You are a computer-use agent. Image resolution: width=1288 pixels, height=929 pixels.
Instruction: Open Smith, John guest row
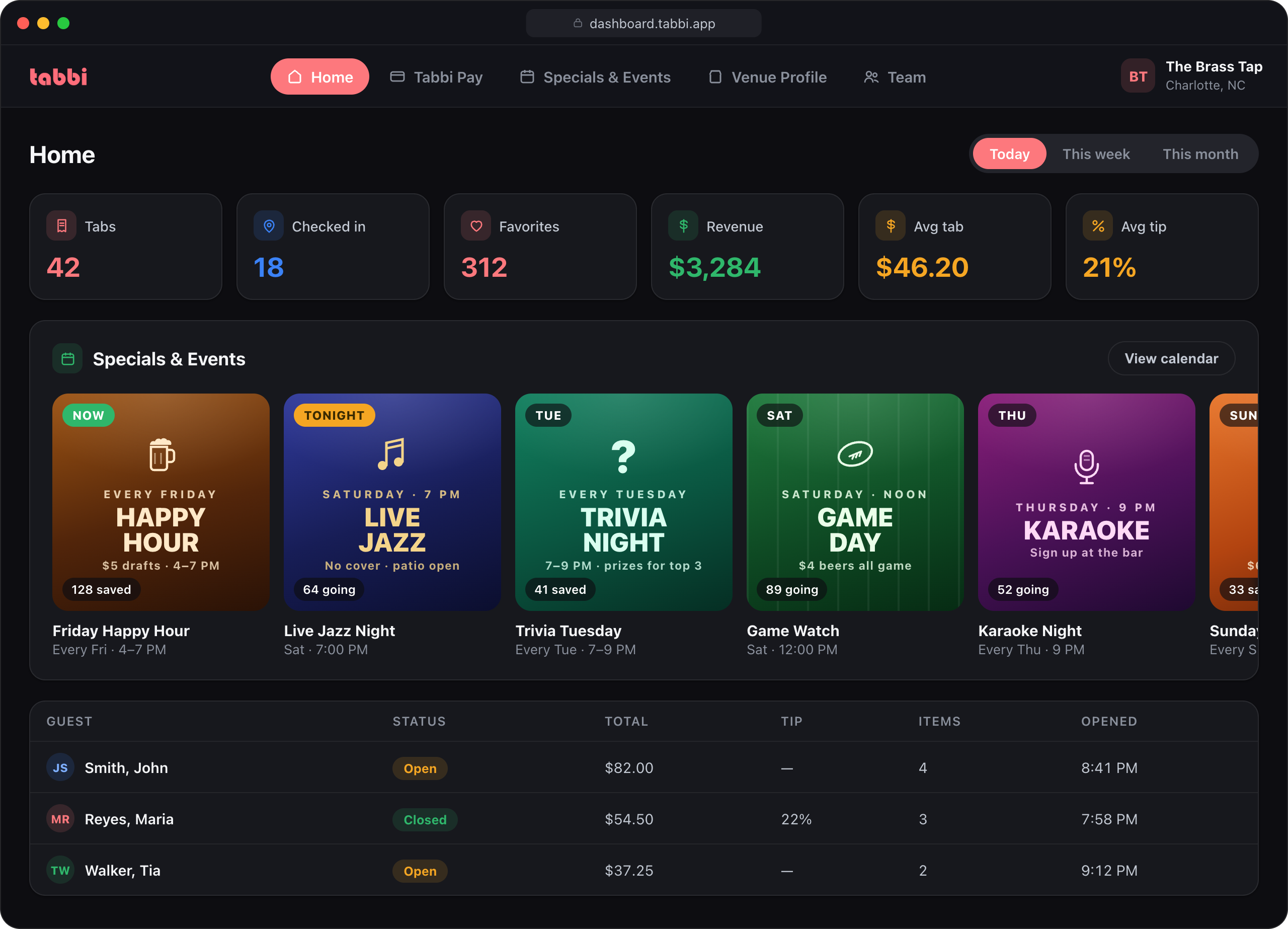tap(643, 767)
